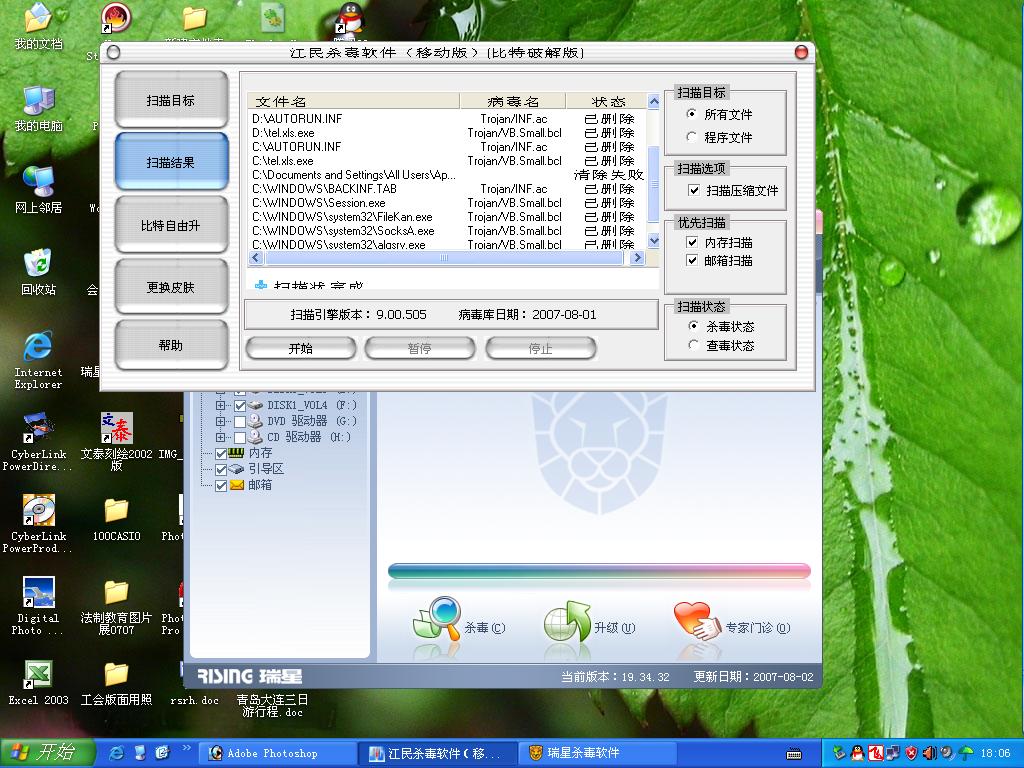This screenshot has height=768, width=1024.
Task: Click the results list scroll-left arrow
Action: (x=255, y=258)
